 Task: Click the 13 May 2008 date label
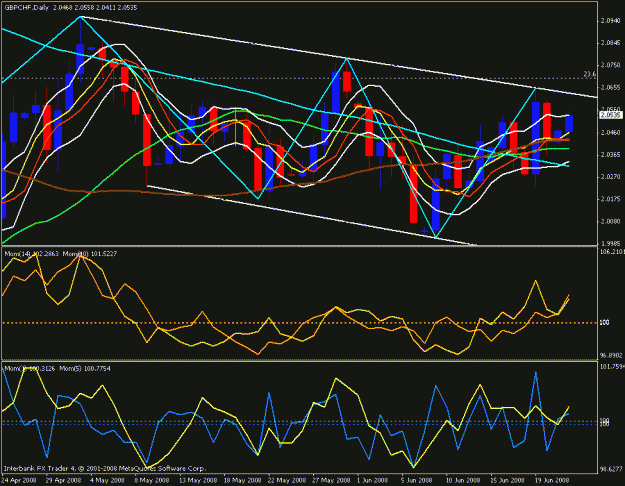(x=199, y=480)
